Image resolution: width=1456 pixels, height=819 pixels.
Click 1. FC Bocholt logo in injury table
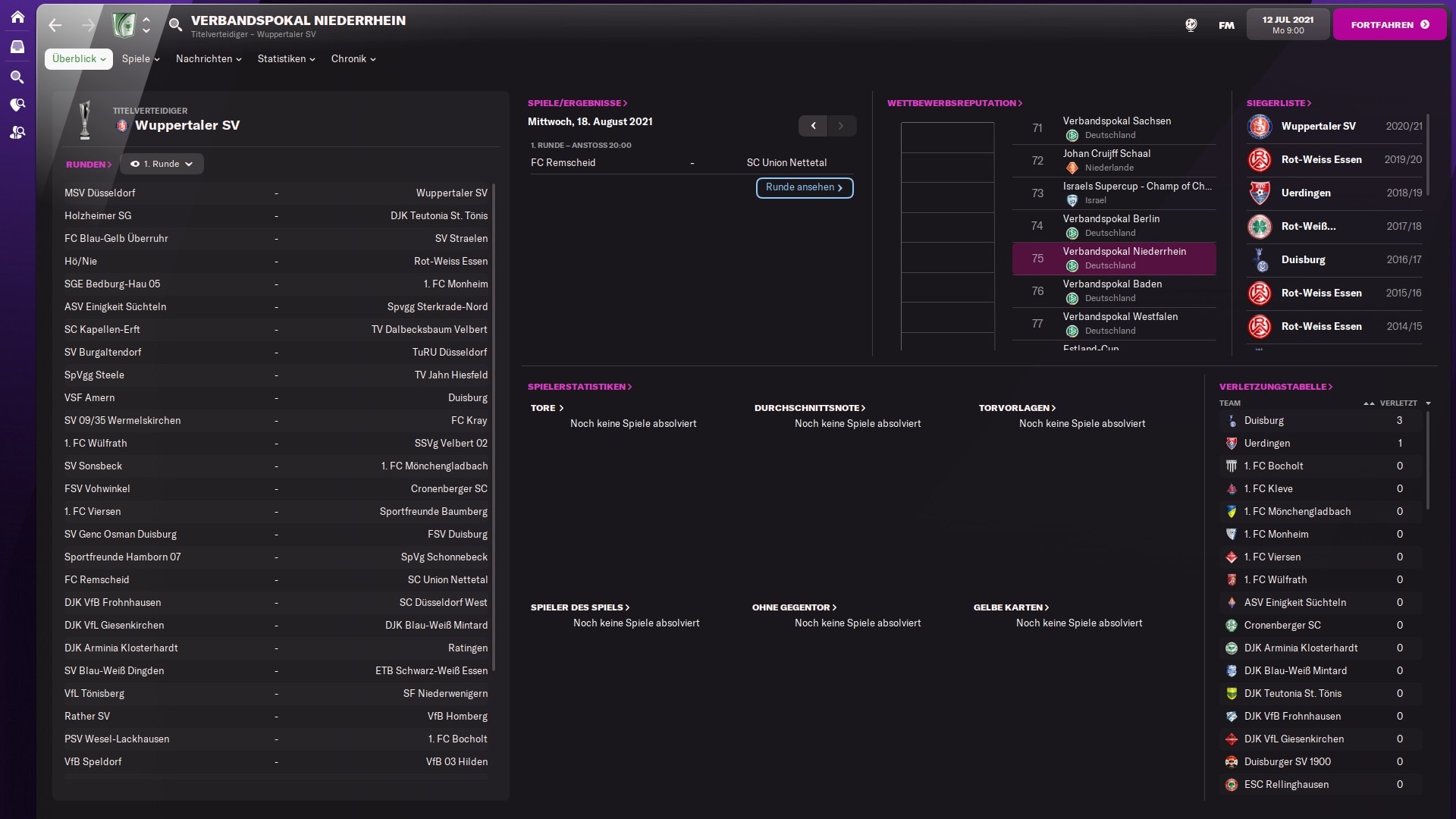click(1232, 466)
